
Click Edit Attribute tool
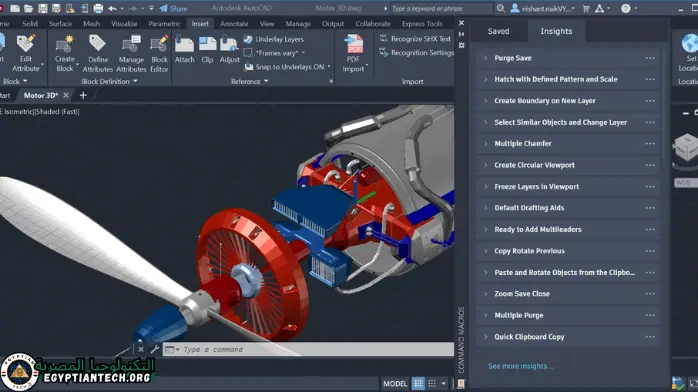pyautogui.click(x=26, y=54)
